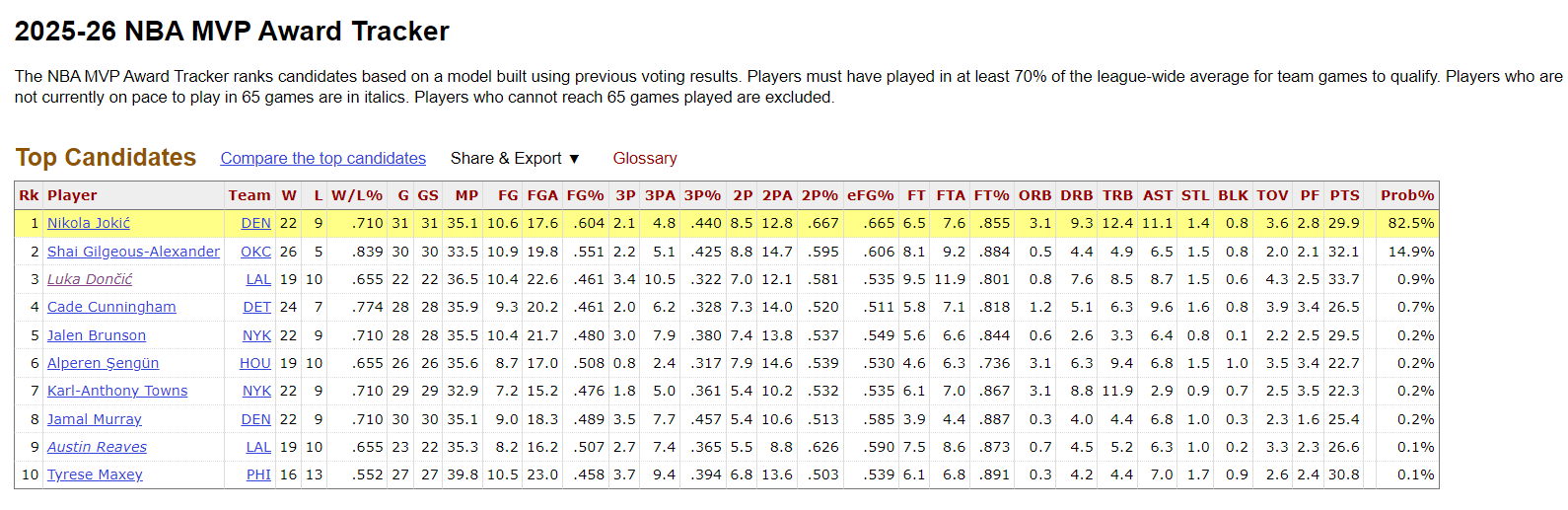Open the Glossary link
This screenshot has width=1568, height=510.
(644, 158)
